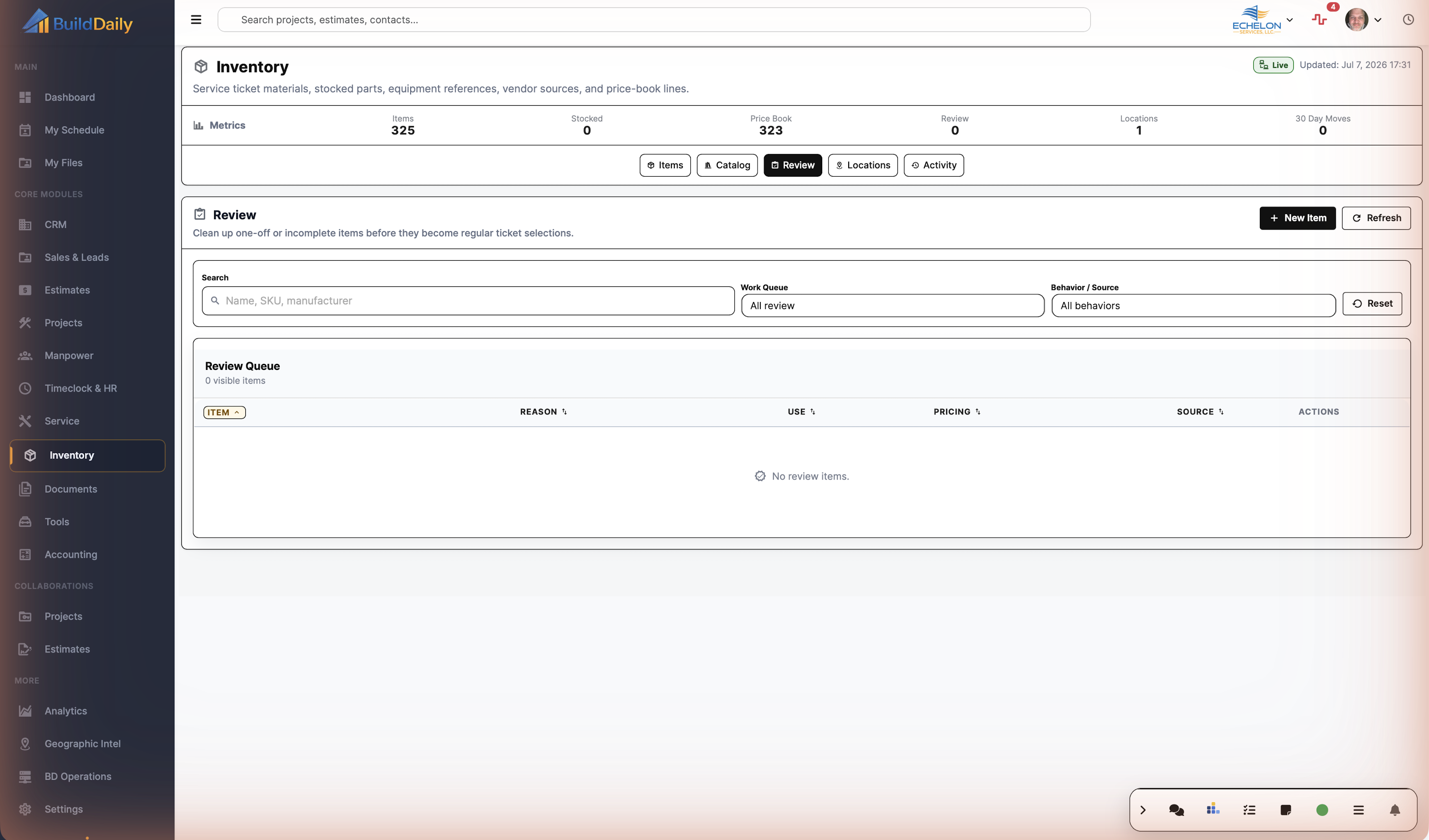This screenshot has height=840, width=1429.
Task: Switch to the Activity tab
Action: pos(933,165)
